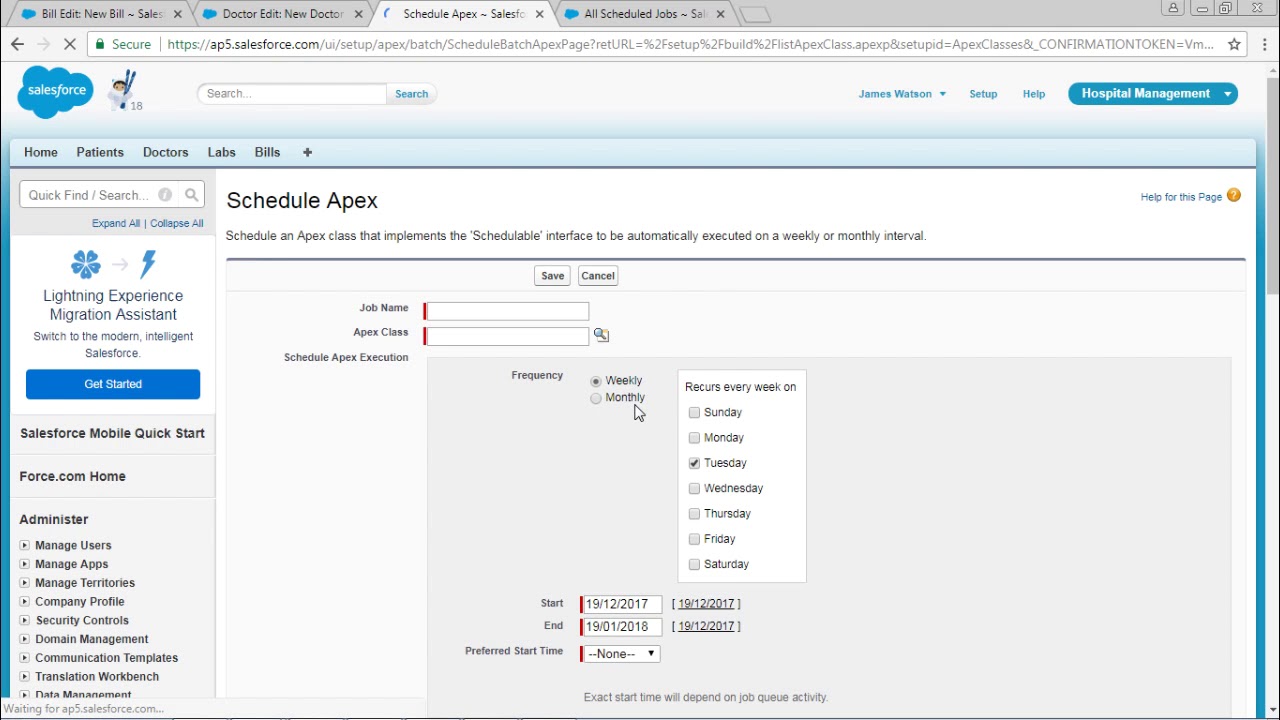Uncheck the Tuesday checkbox
The width and height of the screenshot is (1280, 720).
[x=694, y=463]
